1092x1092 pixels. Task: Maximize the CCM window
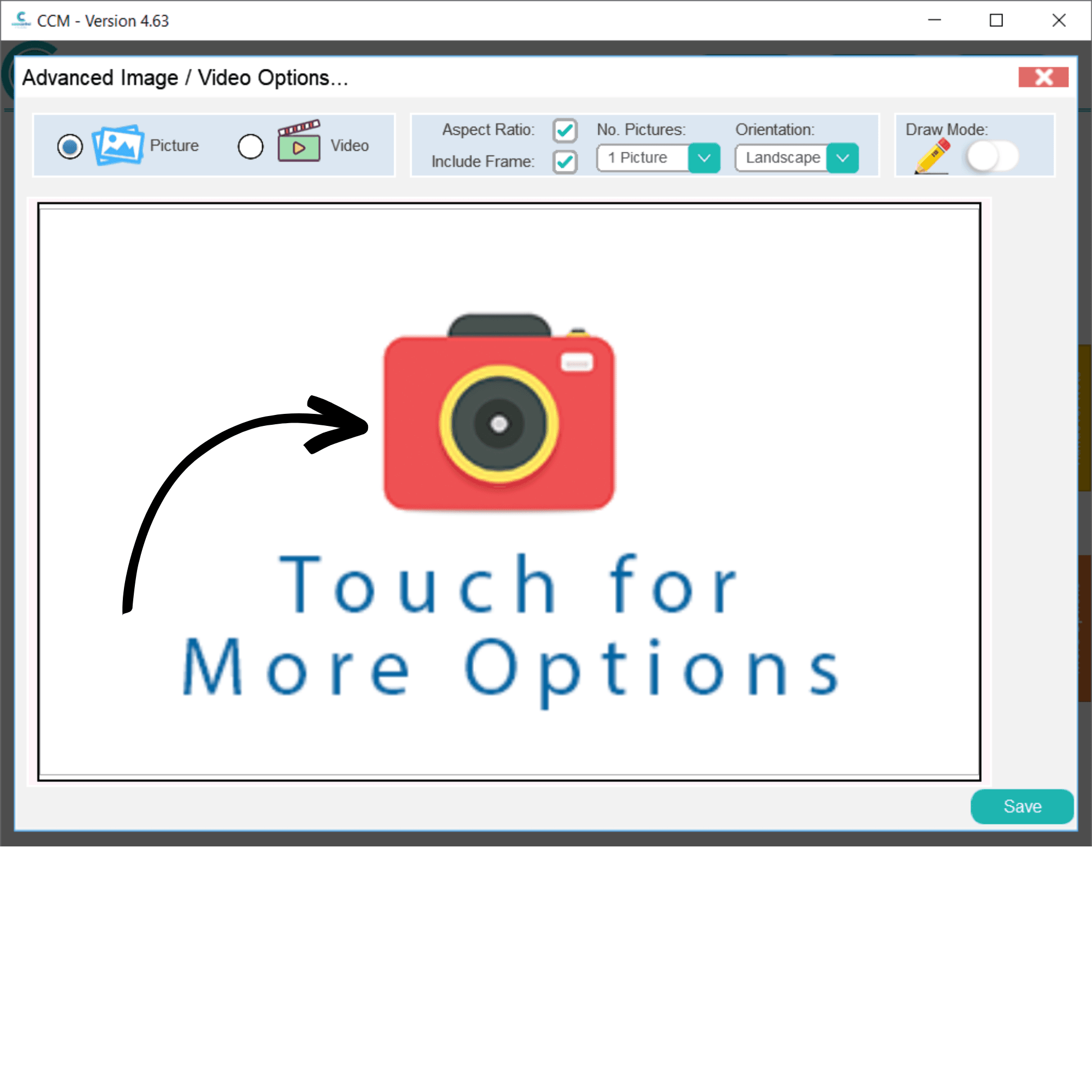tap(996, 20)
